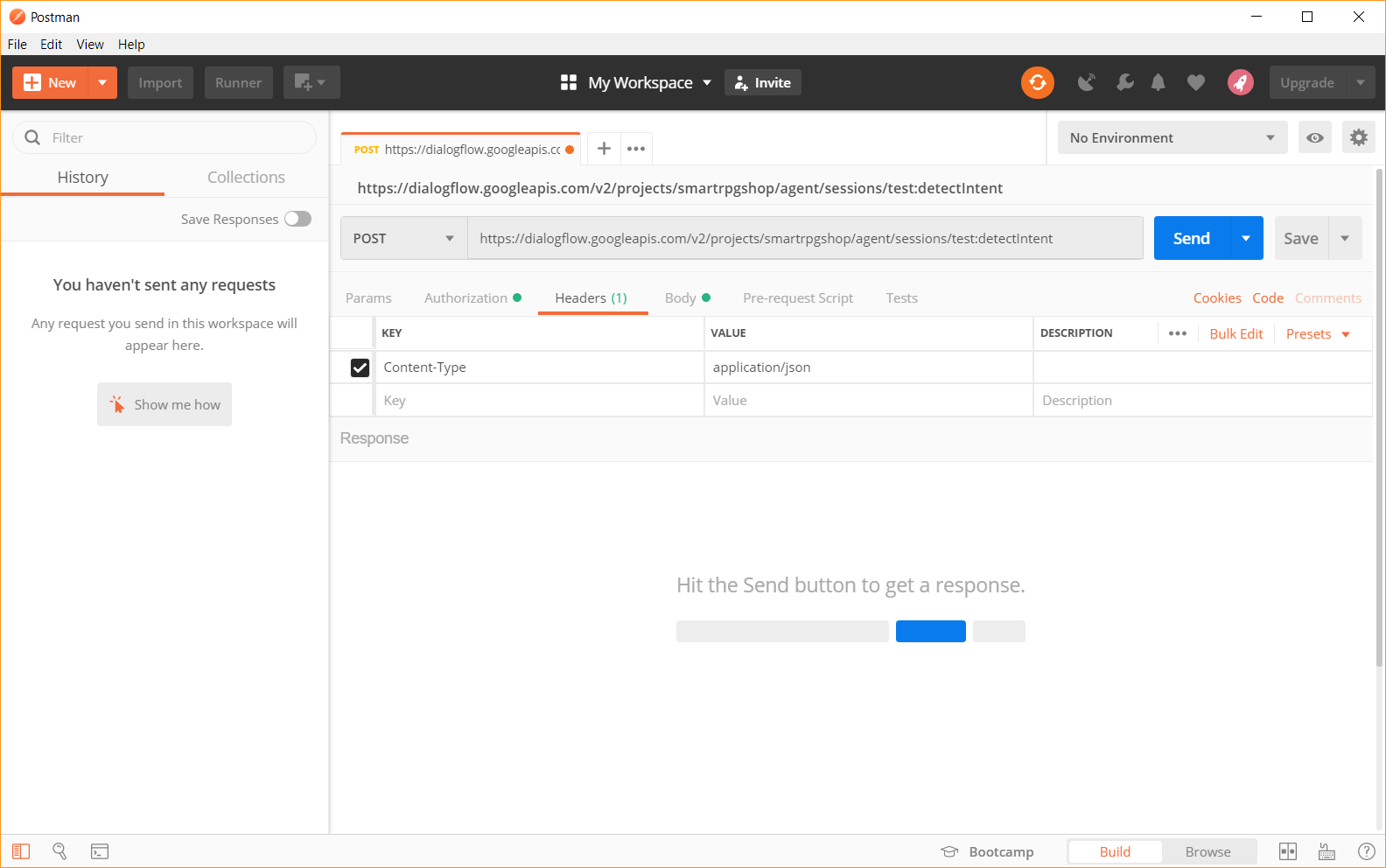Open keyboard shortcuts icon
The height and width of the screenshot is (868, 1386).
[x=1326, y=851]
